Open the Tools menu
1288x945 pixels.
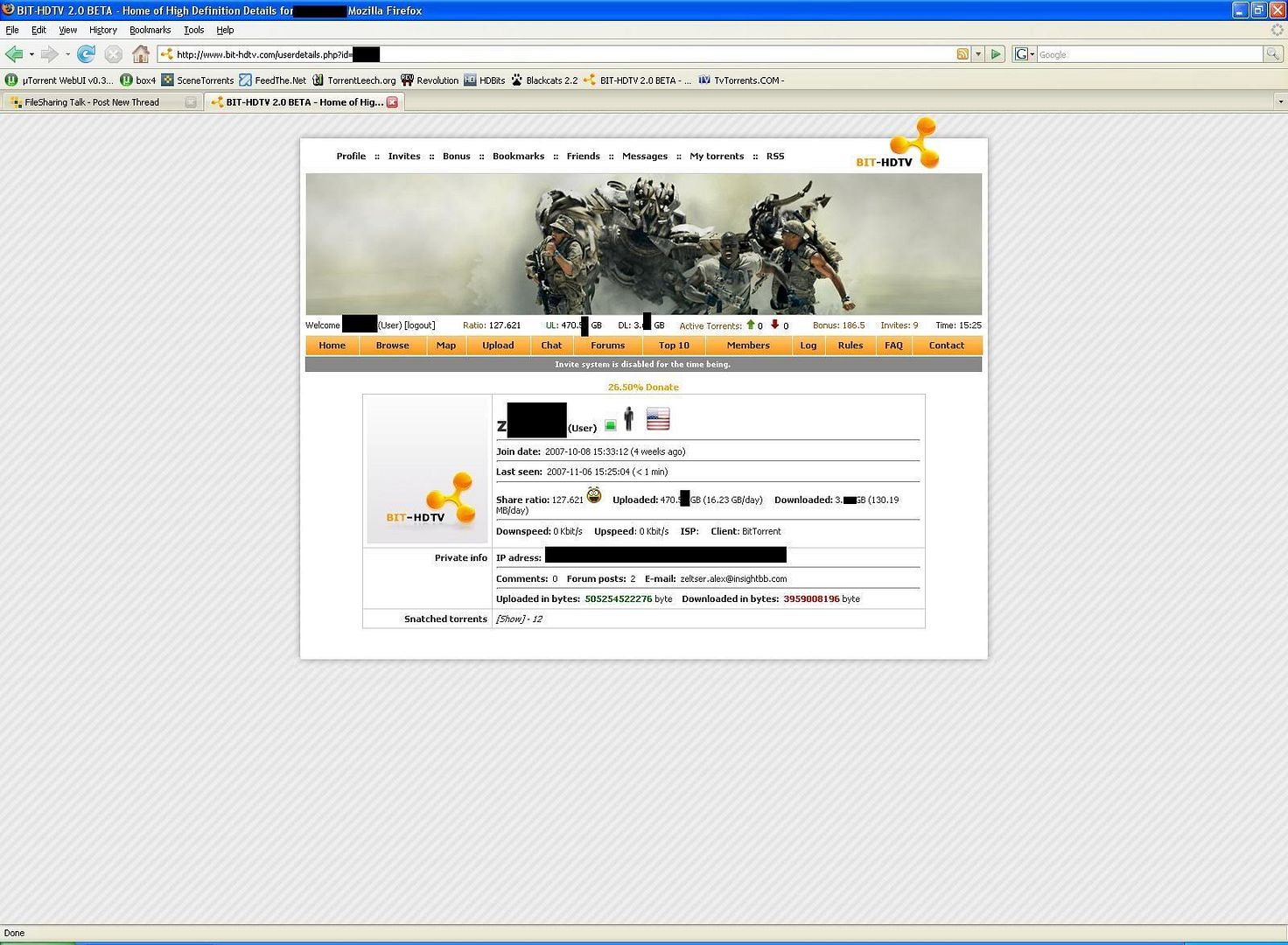(193, 30)
